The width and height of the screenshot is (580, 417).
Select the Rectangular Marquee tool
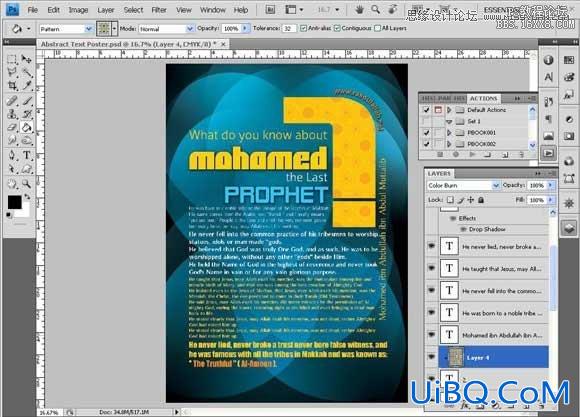click(12, 59)
